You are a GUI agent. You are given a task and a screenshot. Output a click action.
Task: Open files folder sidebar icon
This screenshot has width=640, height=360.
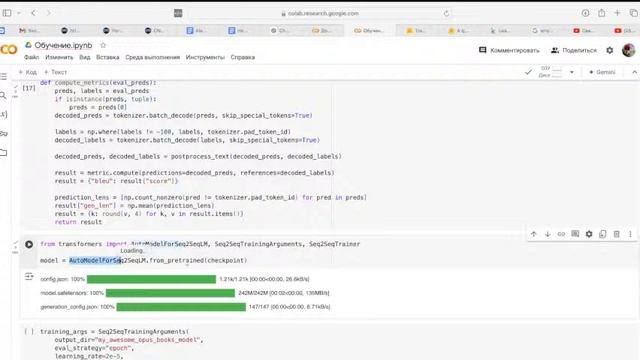4,153
